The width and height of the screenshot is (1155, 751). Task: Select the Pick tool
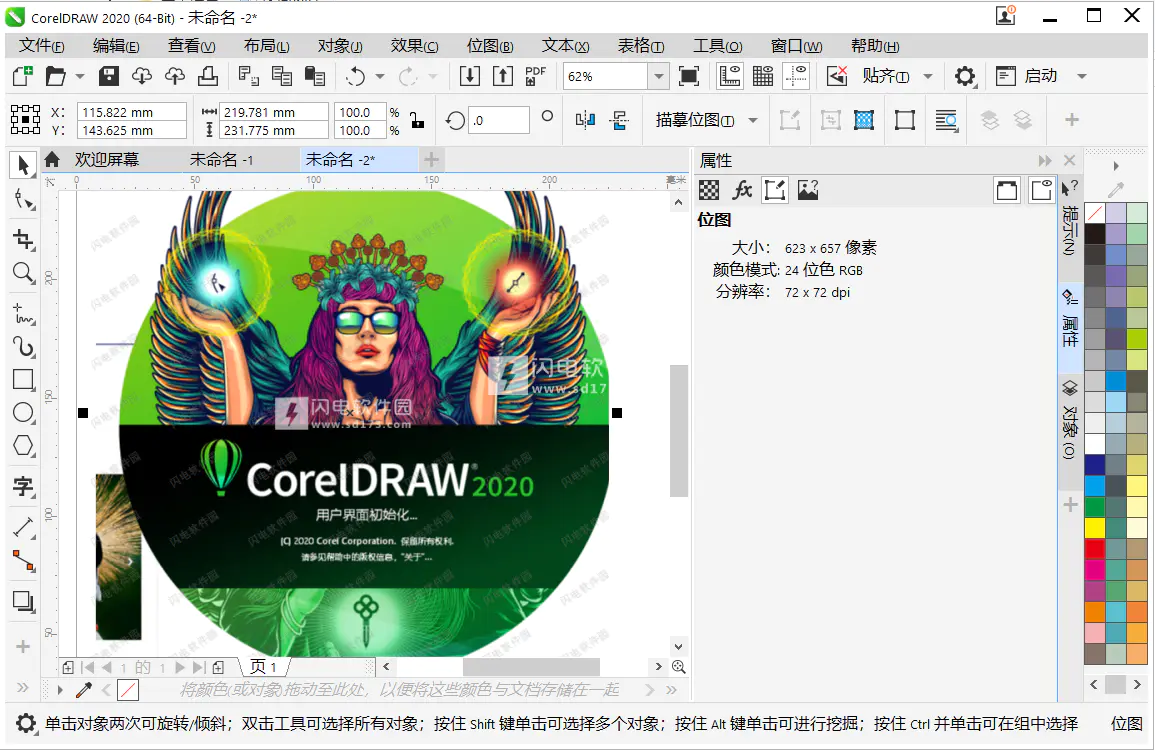[23, 165]
